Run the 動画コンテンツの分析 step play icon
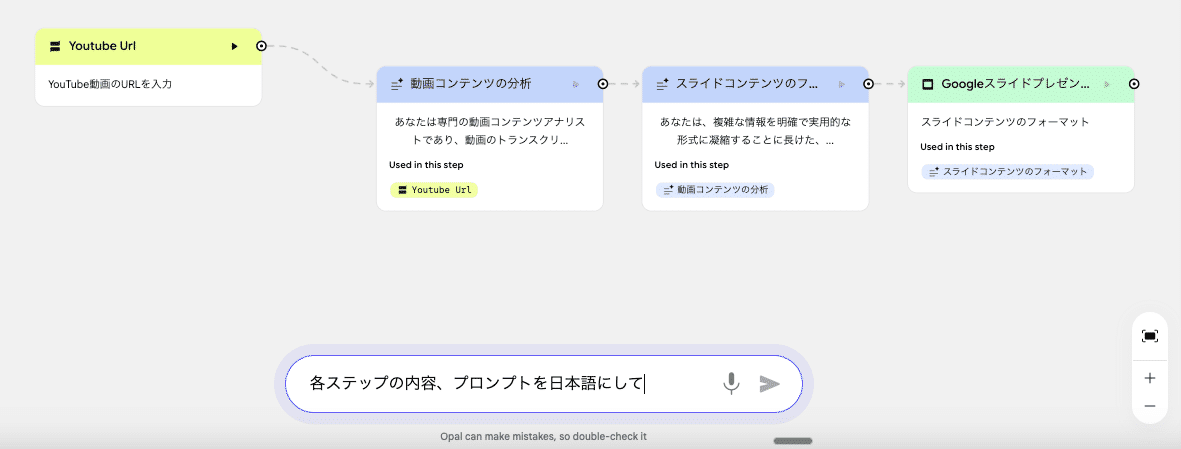 click(x=576, y=85)
